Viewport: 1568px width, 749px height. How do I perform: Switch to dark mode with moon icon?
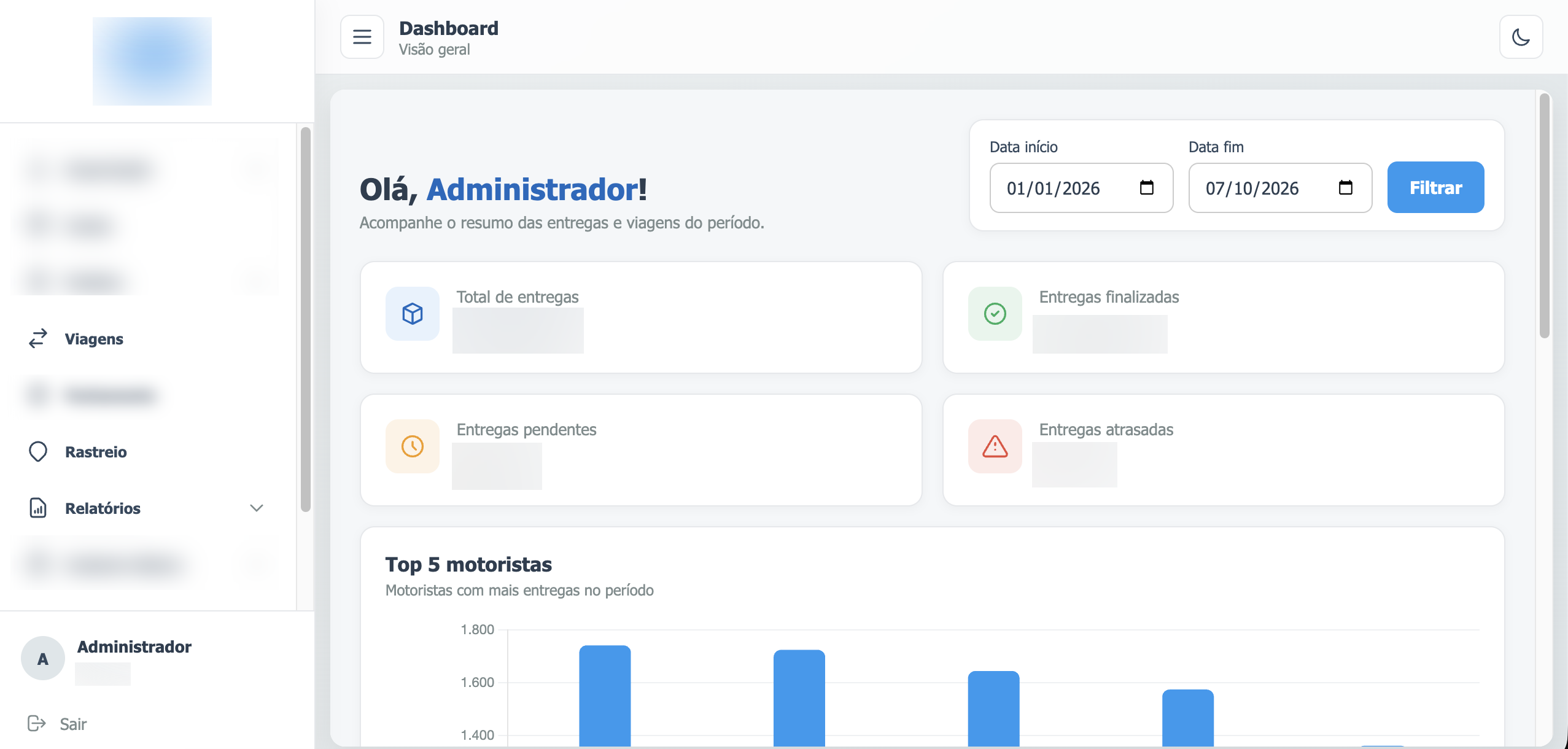(1521, 37)
